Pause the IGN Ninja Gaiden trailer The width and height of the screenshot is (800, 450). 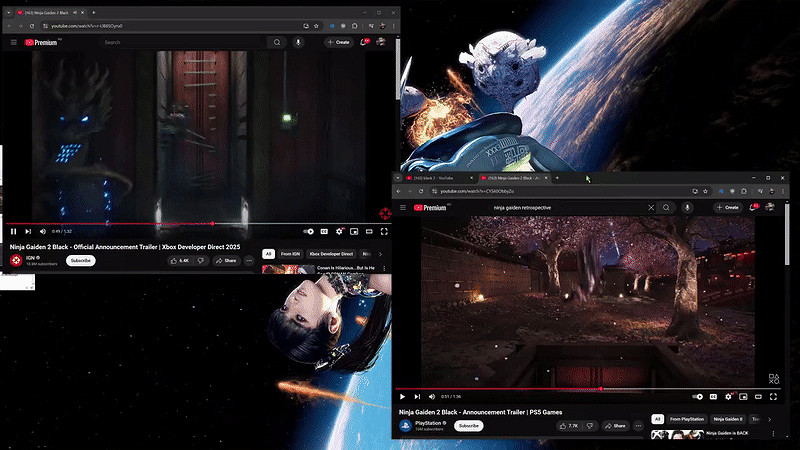click(14, 231)
